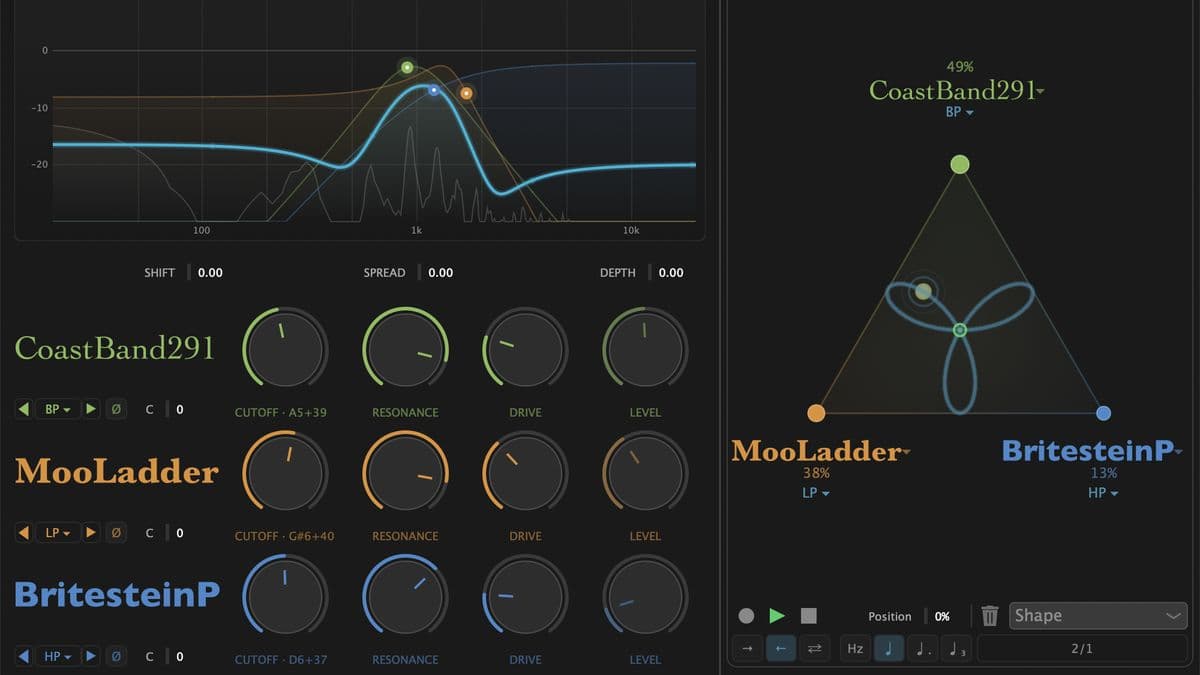Click the blue BritesteinP cutoff knob
1200x675 pixels.
285,596
